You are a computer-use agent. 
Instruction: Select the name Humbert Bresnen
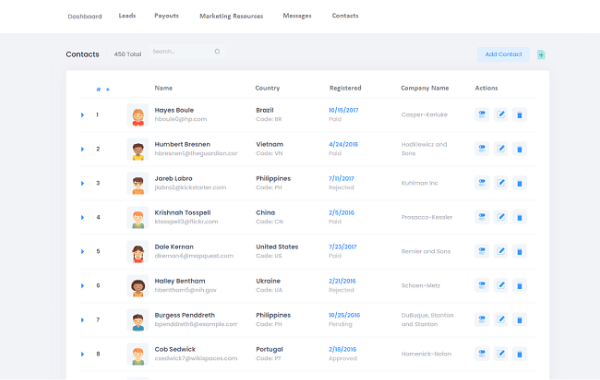(183, 144)
